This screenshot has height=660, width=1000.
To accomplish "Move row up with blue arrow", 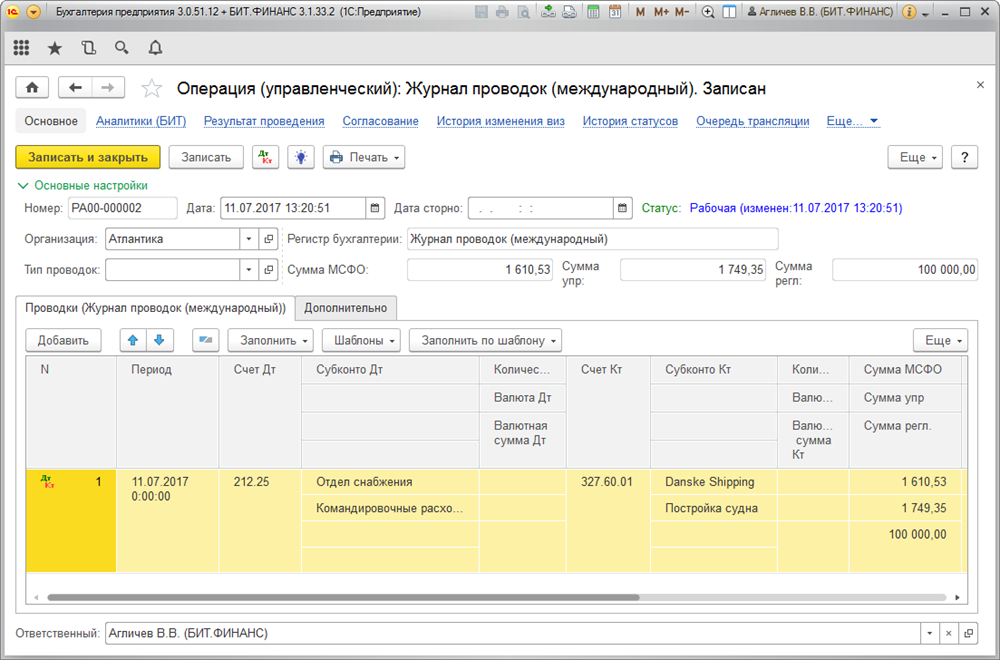I will click(x=133, y=340).
